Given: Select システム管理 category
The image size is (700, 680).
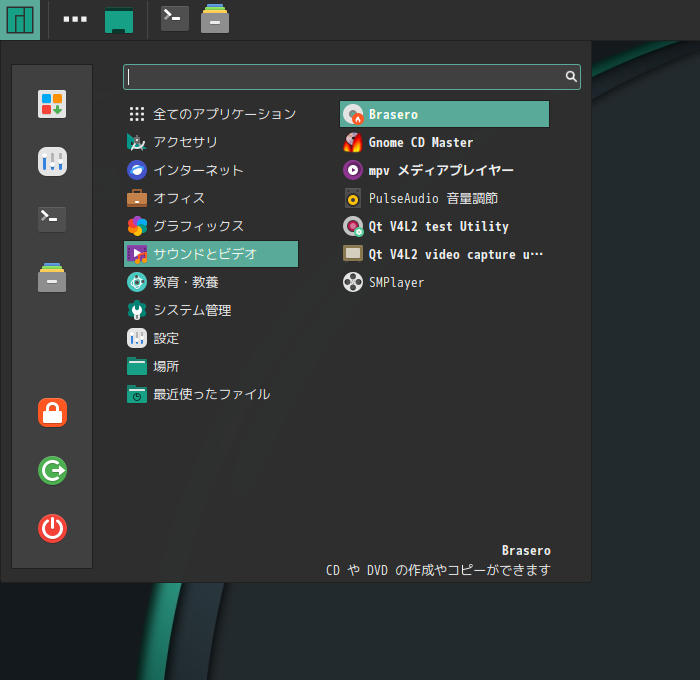Looking at the screenshot, I should pyautogui.click(x=211, y=310).
